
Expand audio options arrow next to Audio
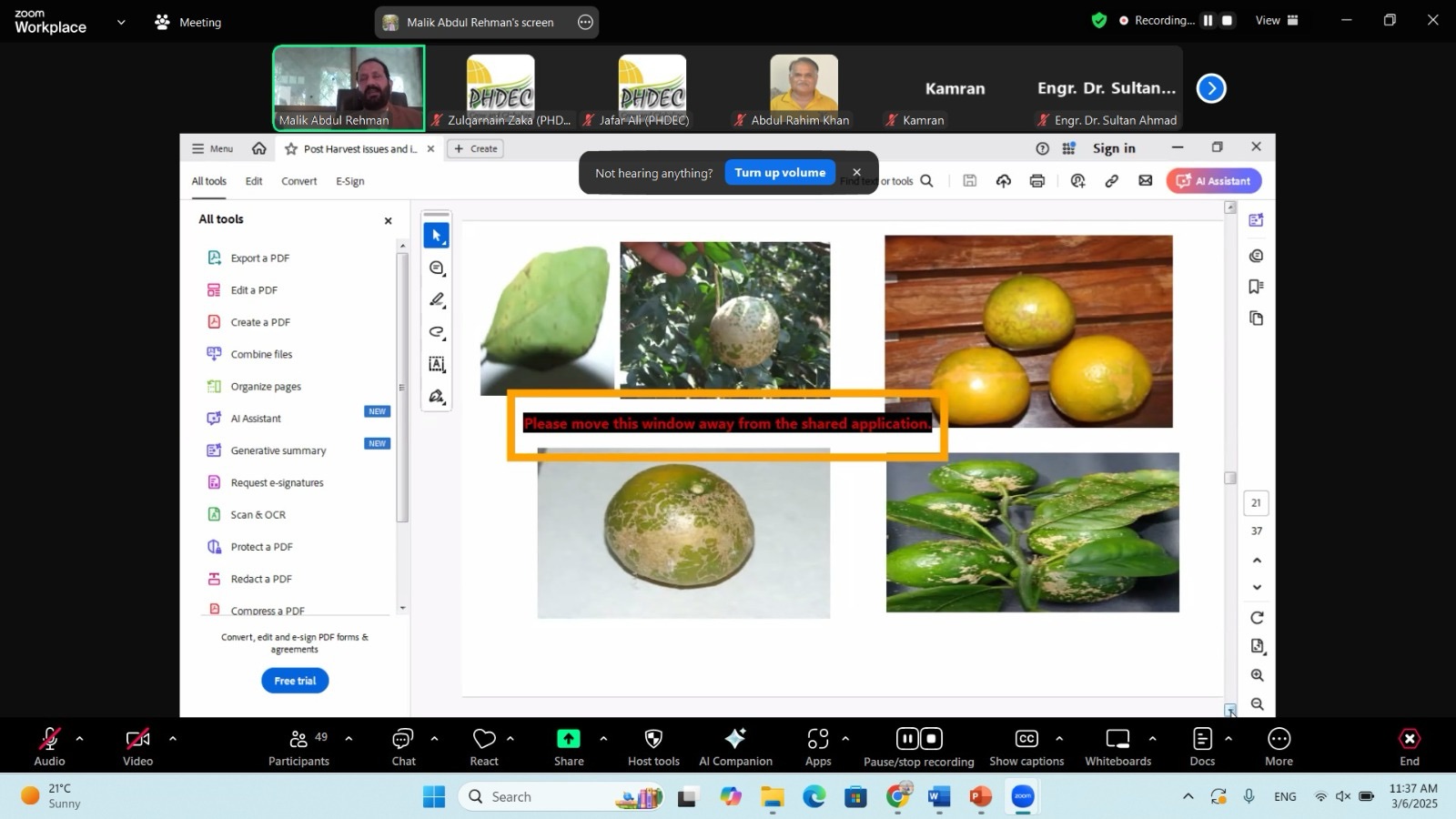tap(79, 738)
